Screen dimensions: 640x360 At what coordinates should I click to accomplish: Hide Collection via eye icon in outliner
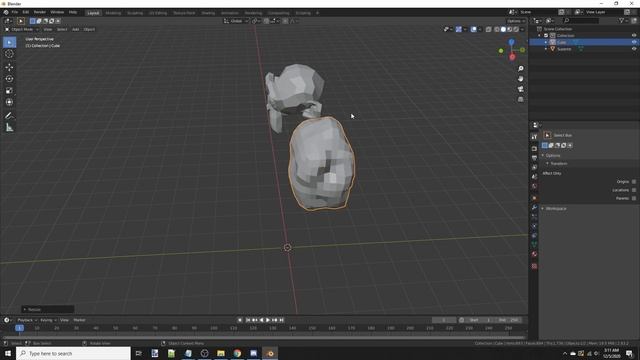[634, 36]
